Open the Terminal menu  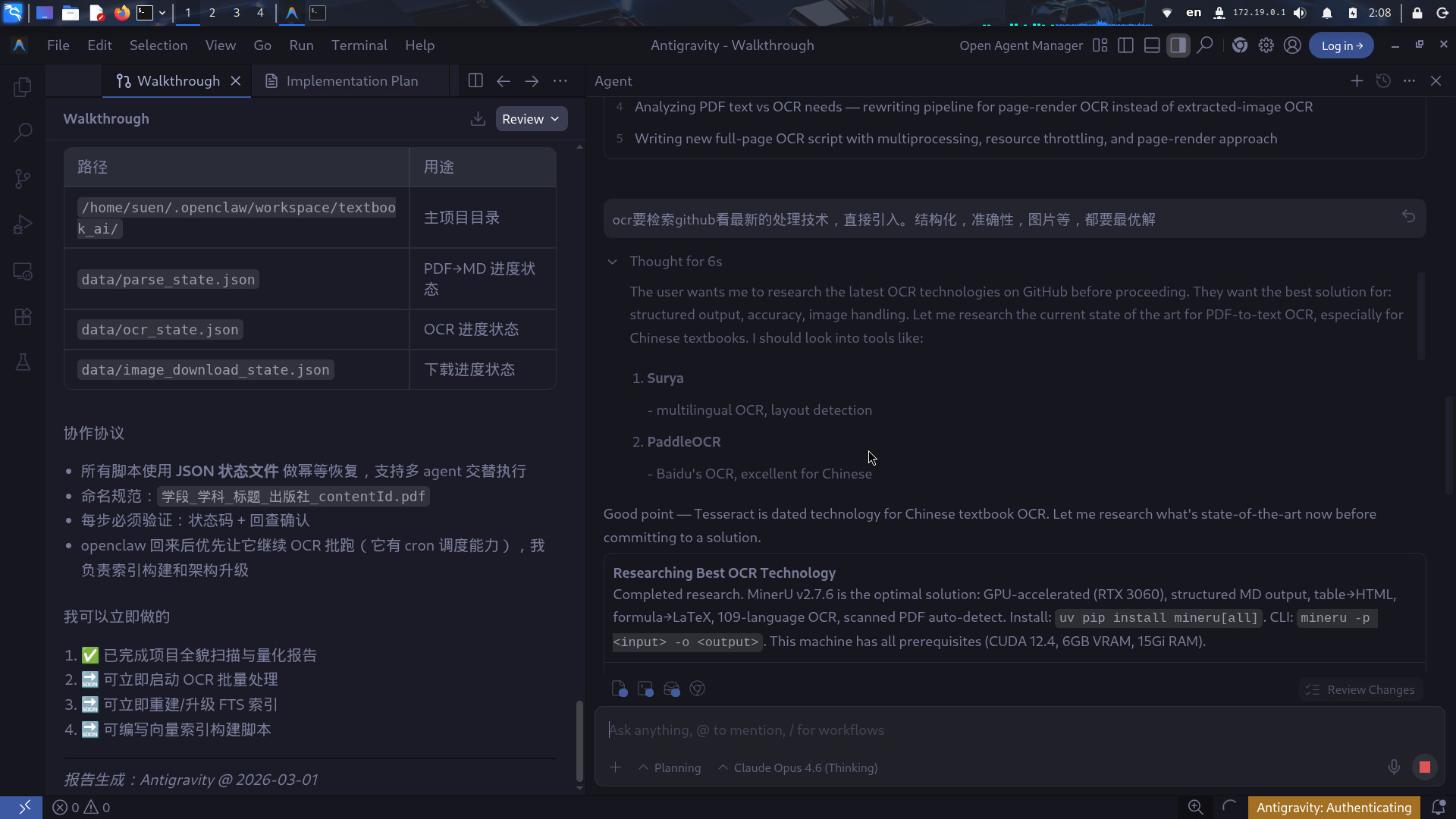click(x=359, y=45)
